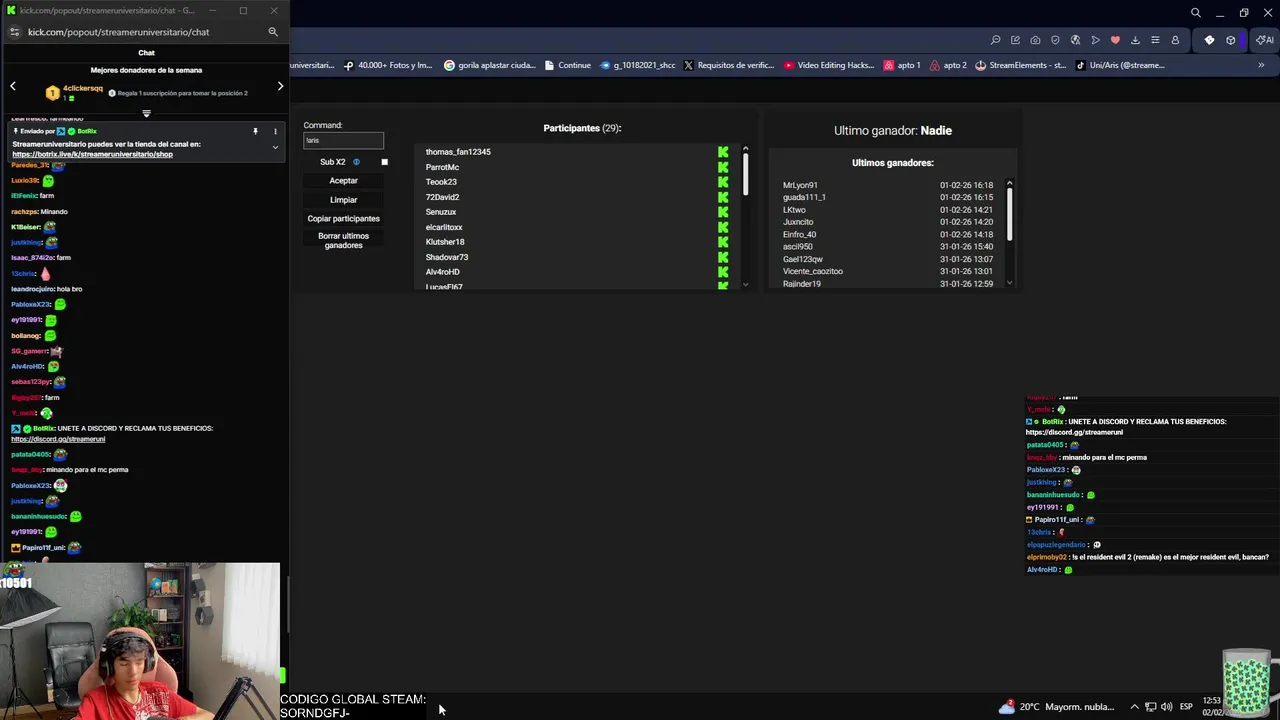1280x720 pixels.
Task: Select participant Senuzux
Action: coord(441,212)
